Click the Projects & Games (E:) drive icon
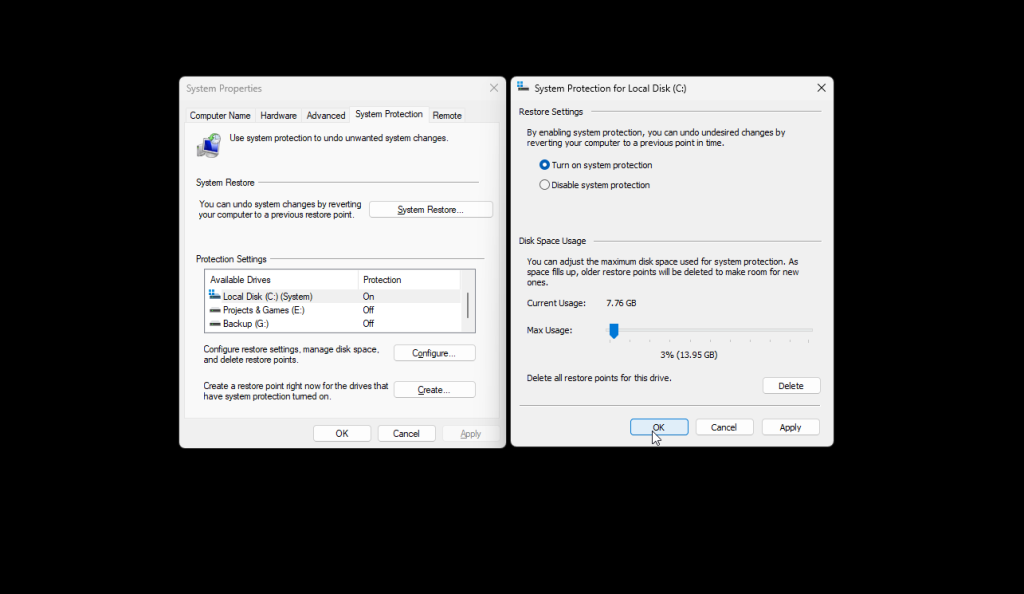 (215, 310)
